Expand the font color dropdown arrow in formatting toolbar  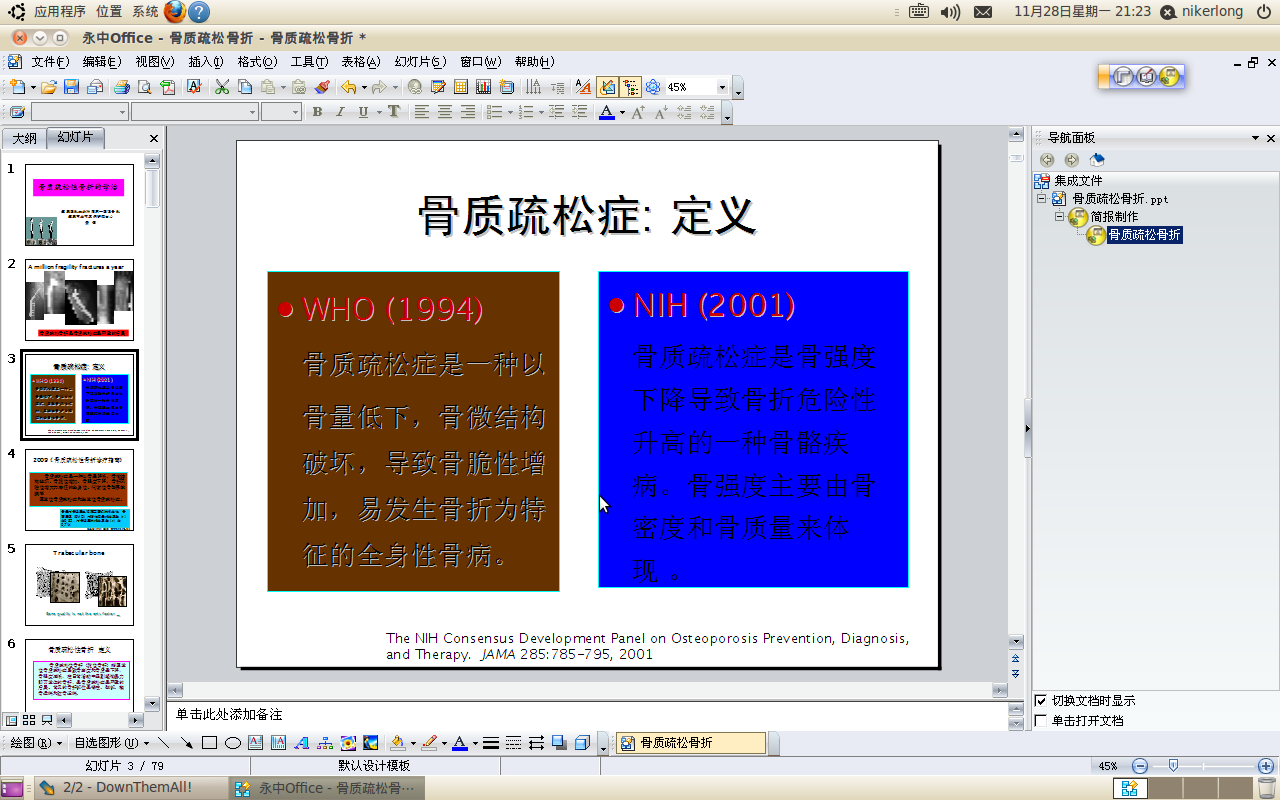point(622,112)
